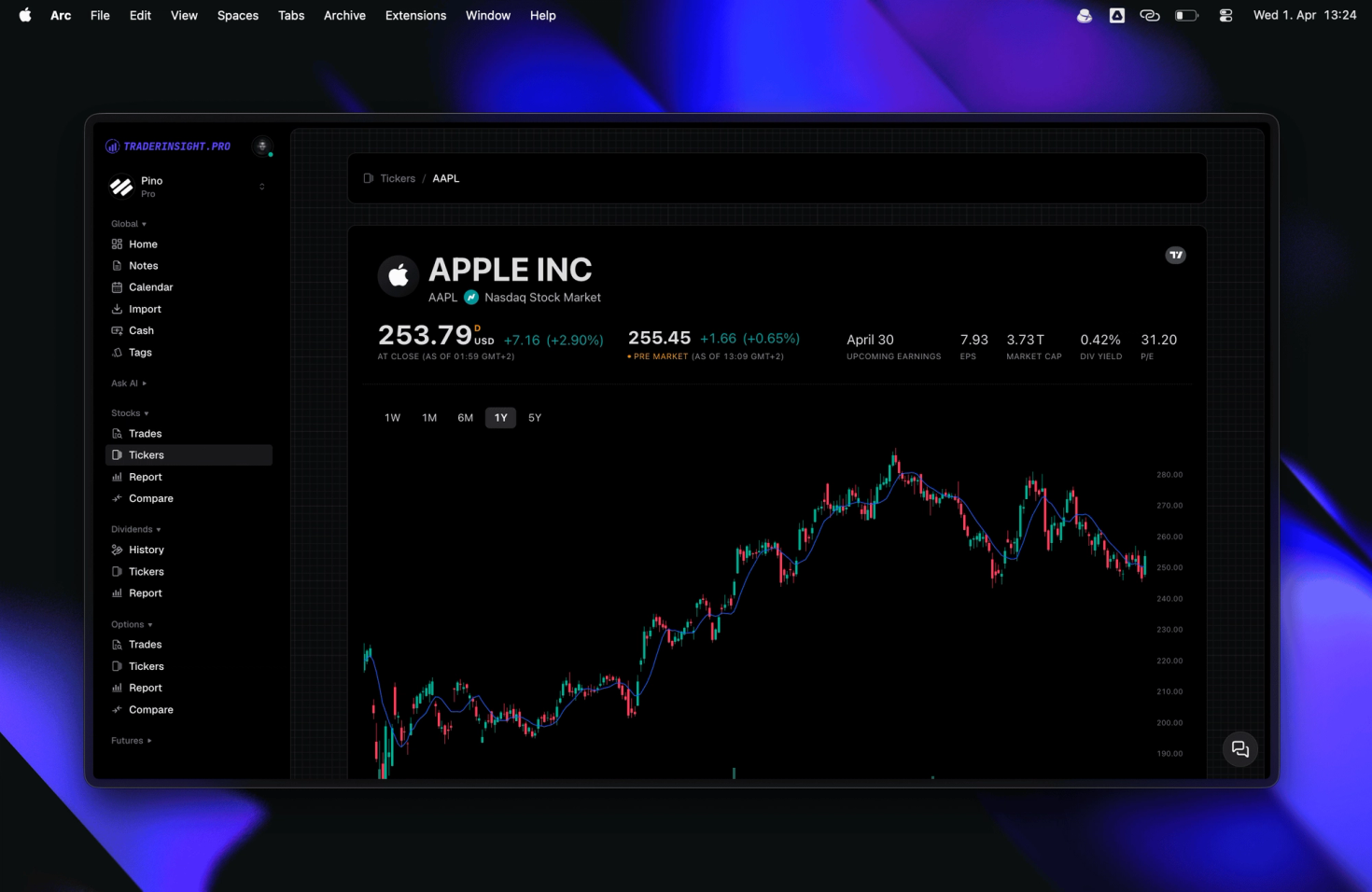This screenshot has height=892, width=1372.
Task: Click the TraderInsight.Pro logo
Action: coord(167,146)
